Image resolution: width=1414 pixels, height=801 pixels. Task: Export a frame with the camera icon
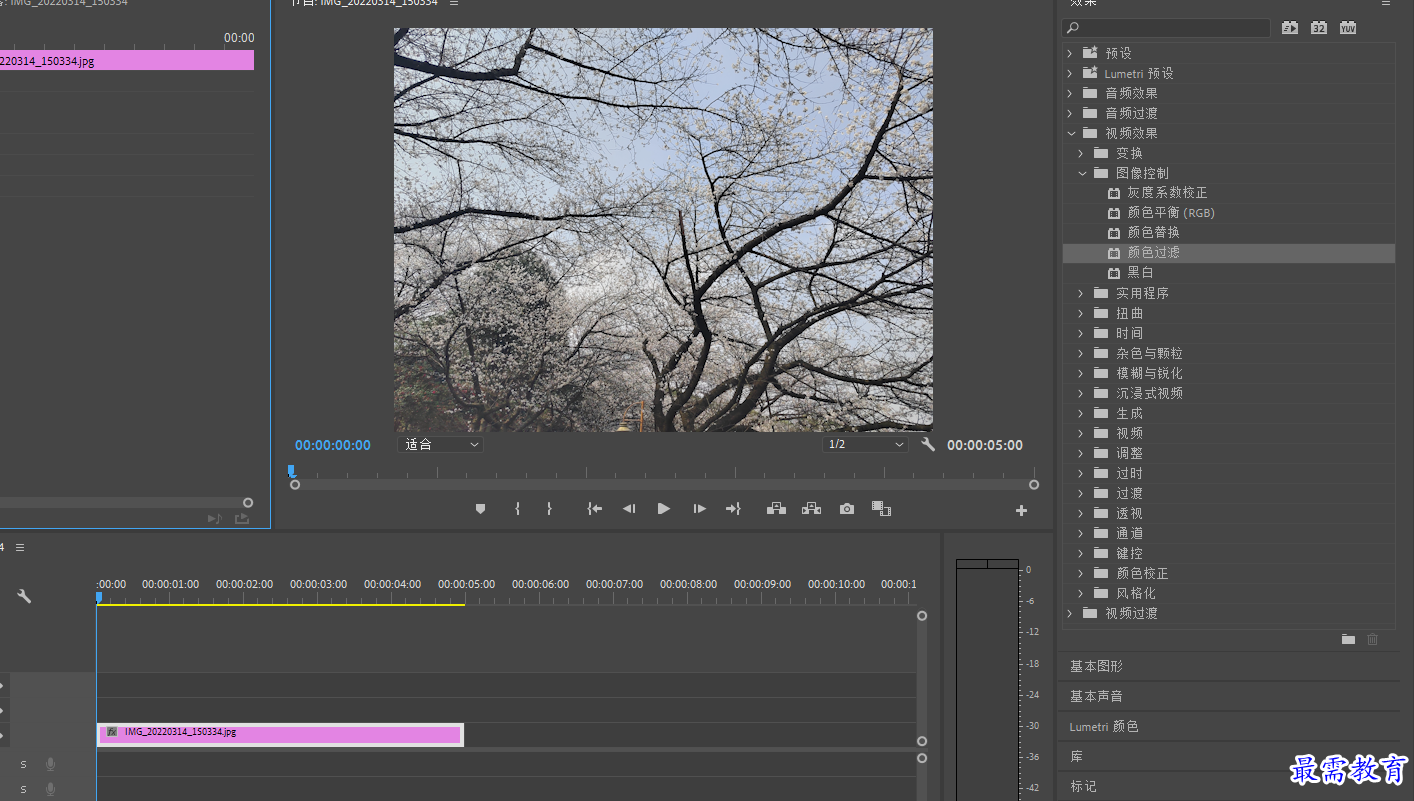point(847,509)
